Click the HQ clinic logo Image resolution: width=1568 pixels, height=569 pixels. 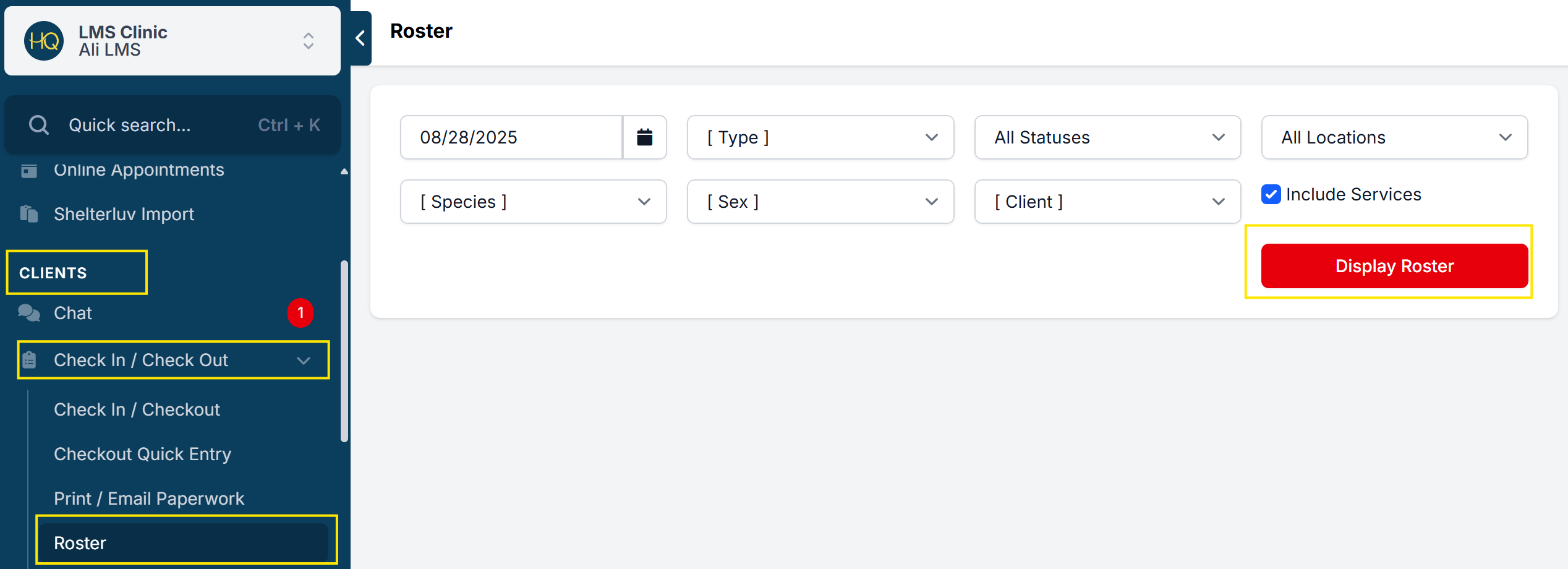click(x=44, y=41)
